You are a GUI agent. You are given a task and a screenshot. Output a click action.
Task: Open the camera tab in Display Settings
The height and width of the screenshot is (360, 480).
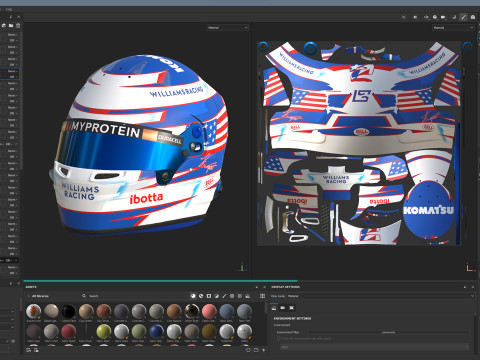283,308
